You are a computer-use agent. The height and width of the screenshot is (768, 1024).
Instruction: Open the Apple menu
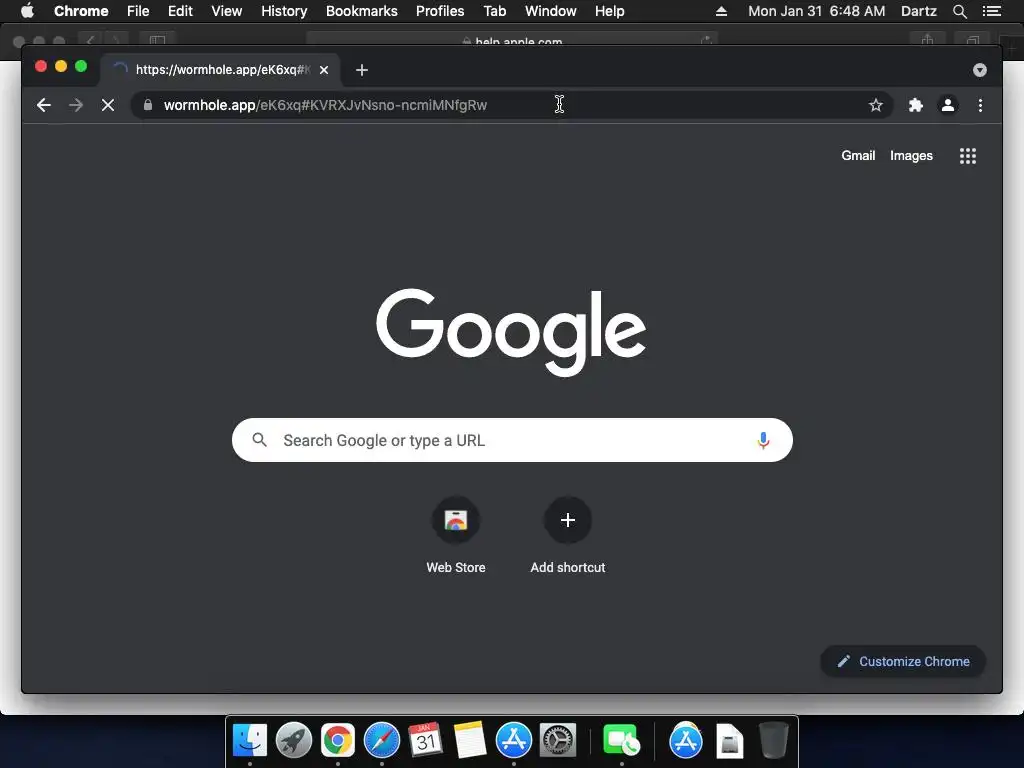coord(27,11)
